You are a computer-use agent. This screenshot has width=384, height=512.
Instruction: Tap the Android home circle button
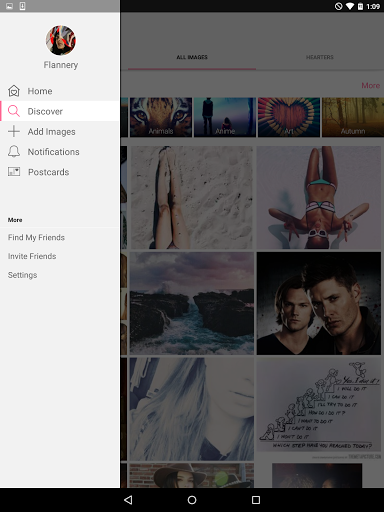192,500
